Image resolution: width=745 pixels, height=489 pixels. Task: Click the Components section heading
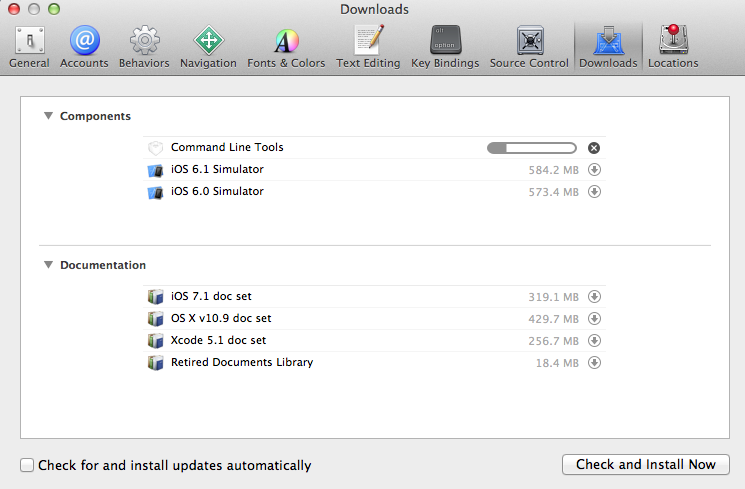95,116
